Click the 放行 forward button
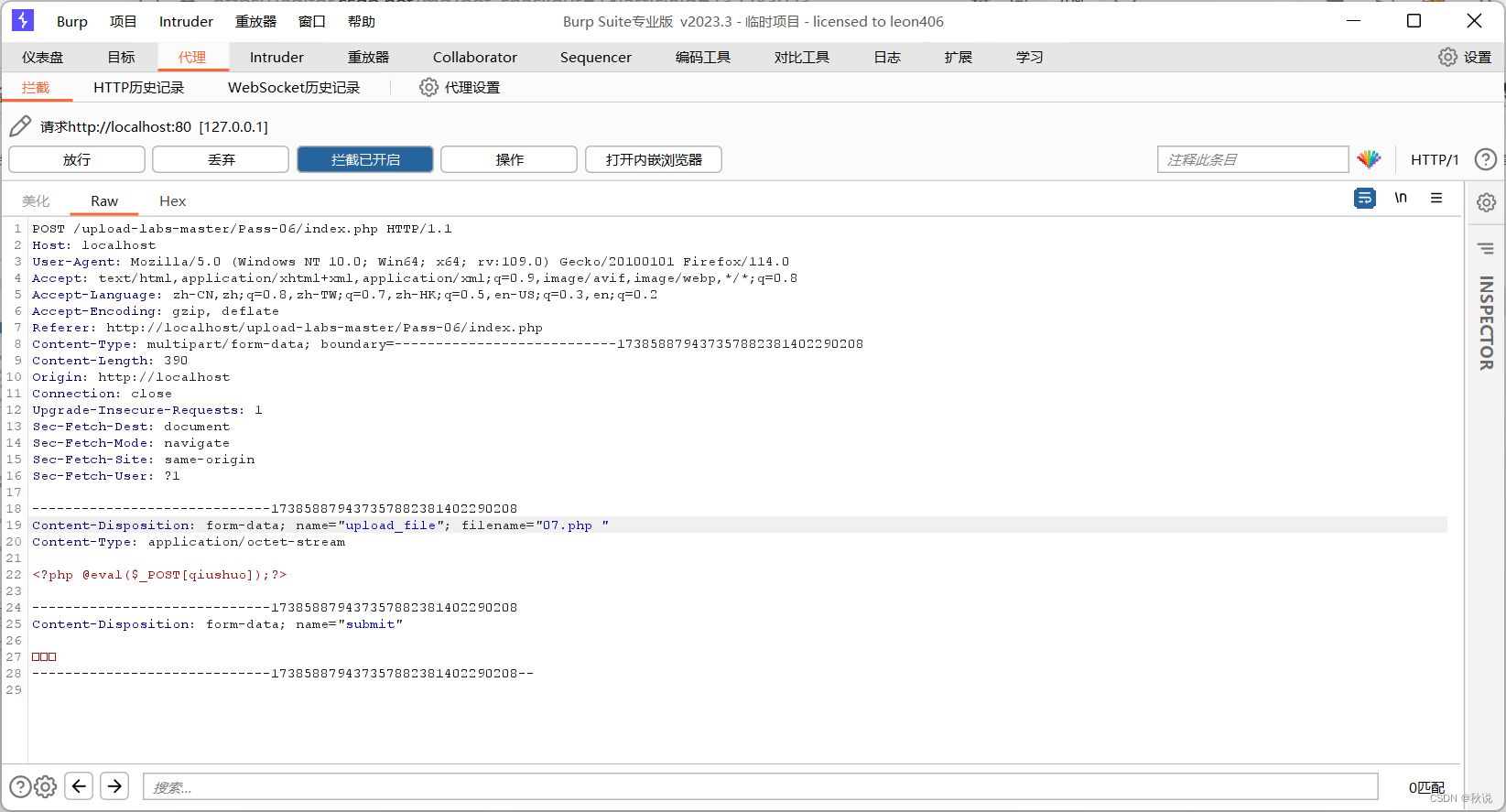 (77, 159)
